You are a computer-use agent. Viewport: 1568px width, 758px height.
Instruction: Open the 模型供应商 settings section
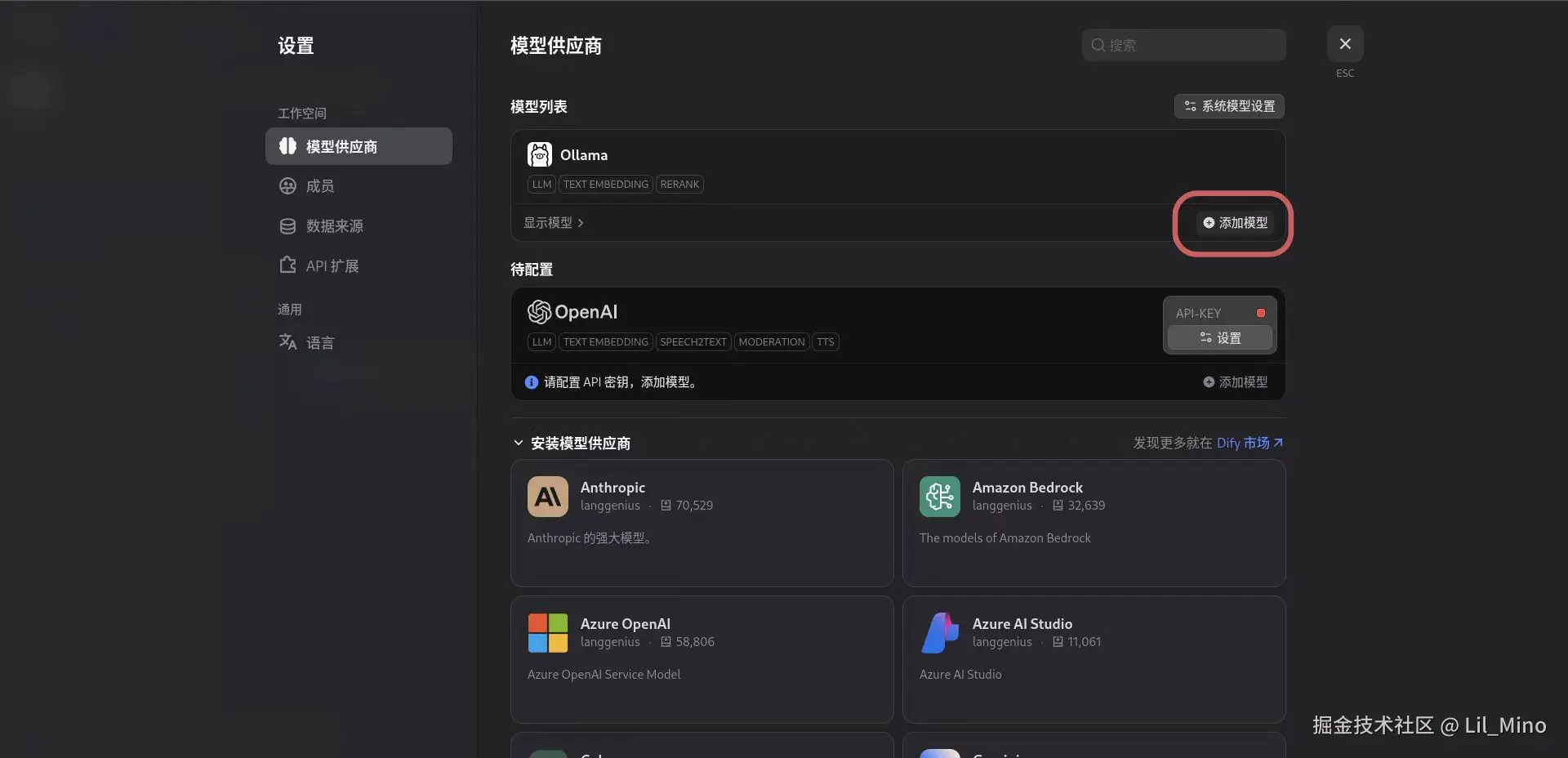click(x=359, y=146)
